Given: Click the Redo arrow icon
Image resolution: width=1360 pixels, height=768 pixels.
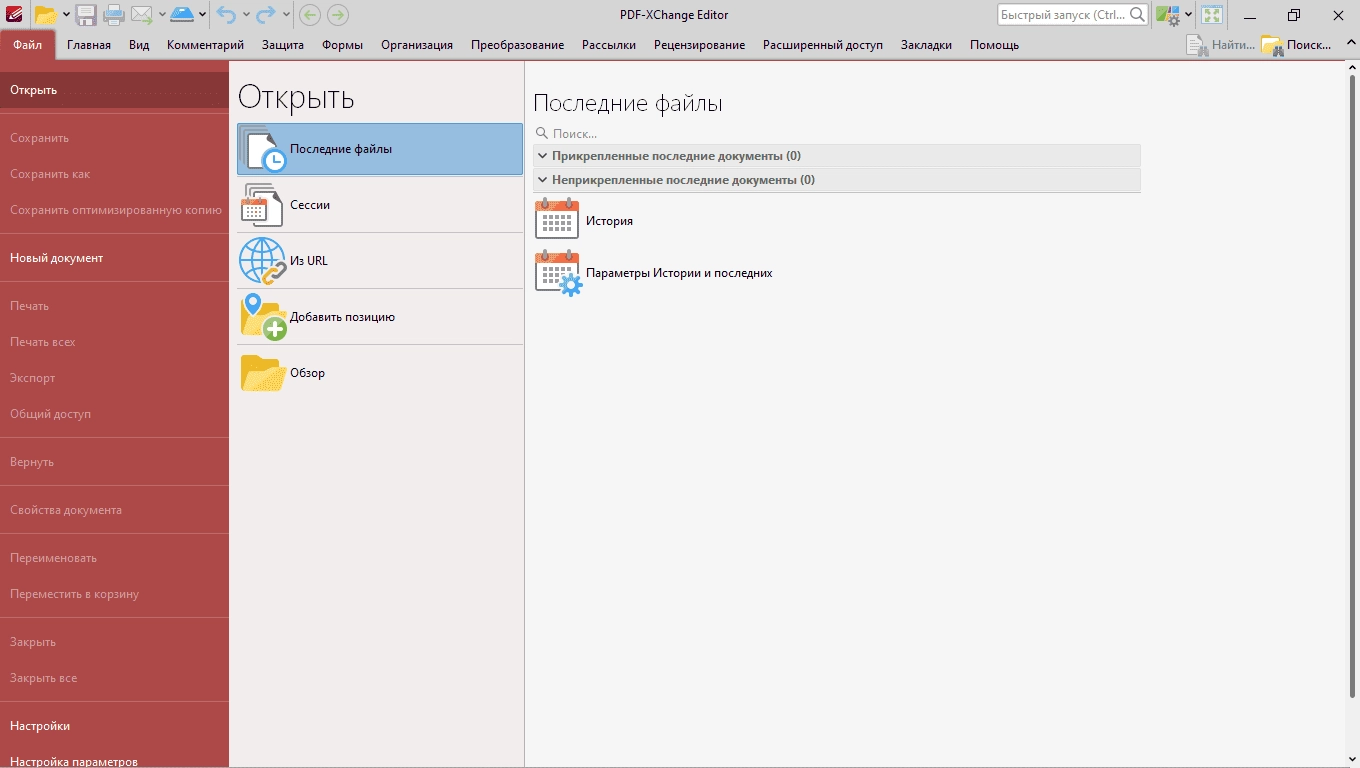Looking at the screenshot, I should click(x=266, y=14).
